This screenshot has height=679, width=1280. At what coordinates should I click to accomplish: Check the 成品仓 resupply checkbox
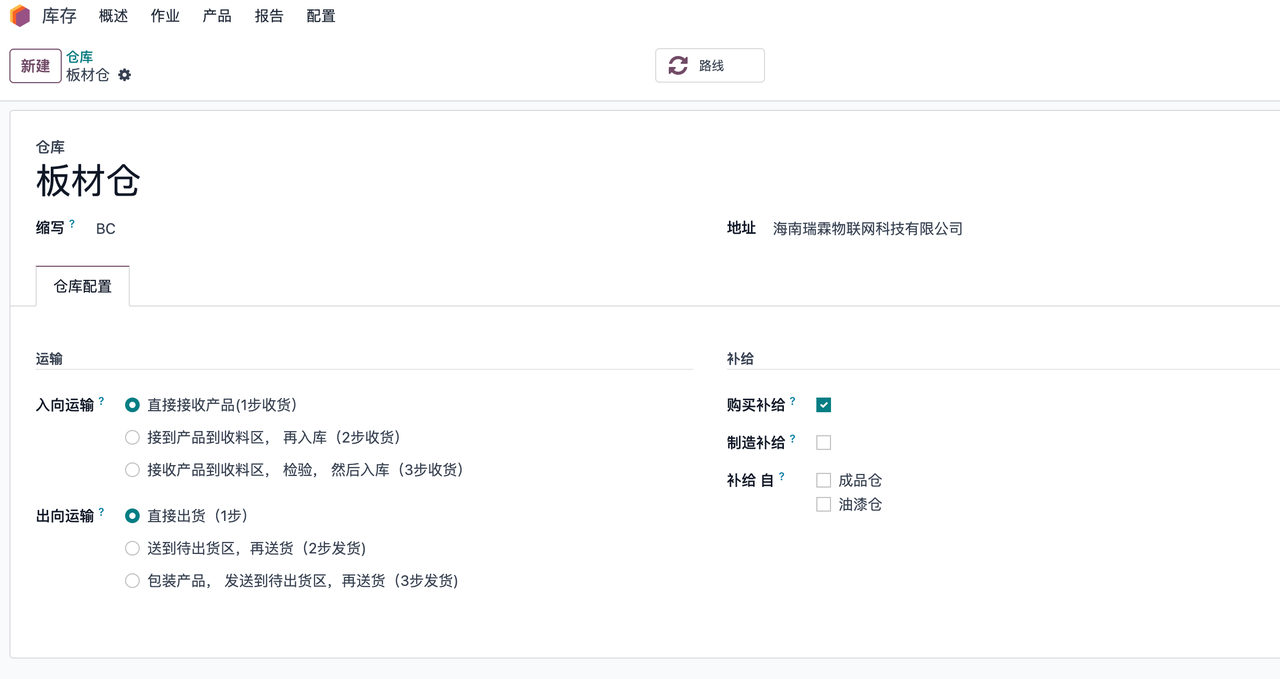pos(824,480)
